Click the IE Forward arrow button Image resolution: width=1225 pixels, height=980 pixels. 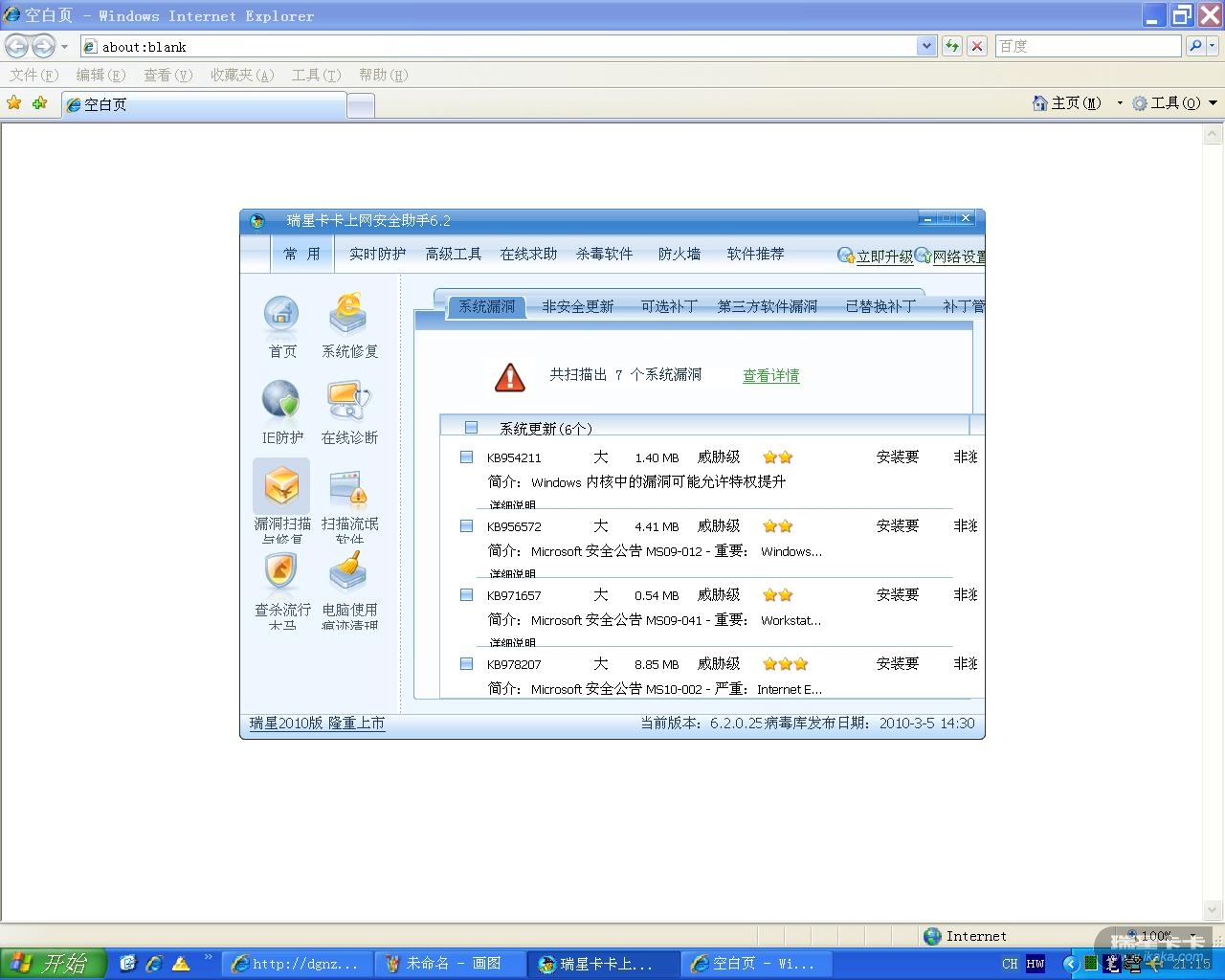click(x=43, y=46)
